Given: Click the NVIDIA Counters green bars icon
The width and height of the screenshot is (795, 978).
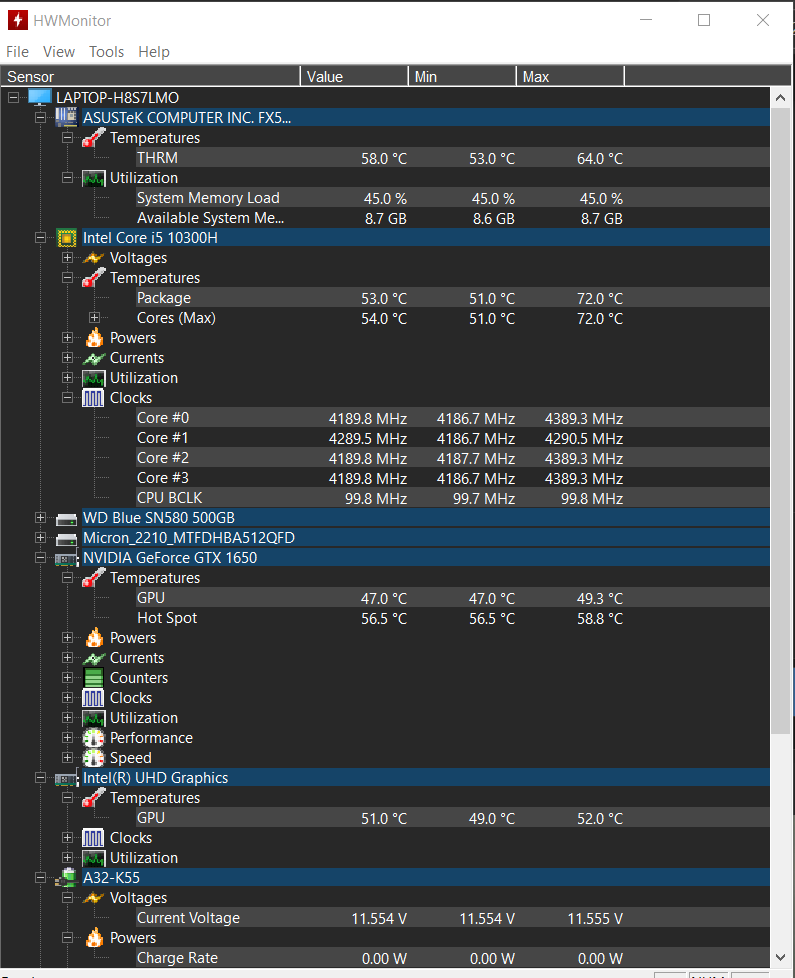Looking at the screenshot, I should coord(94,678).
